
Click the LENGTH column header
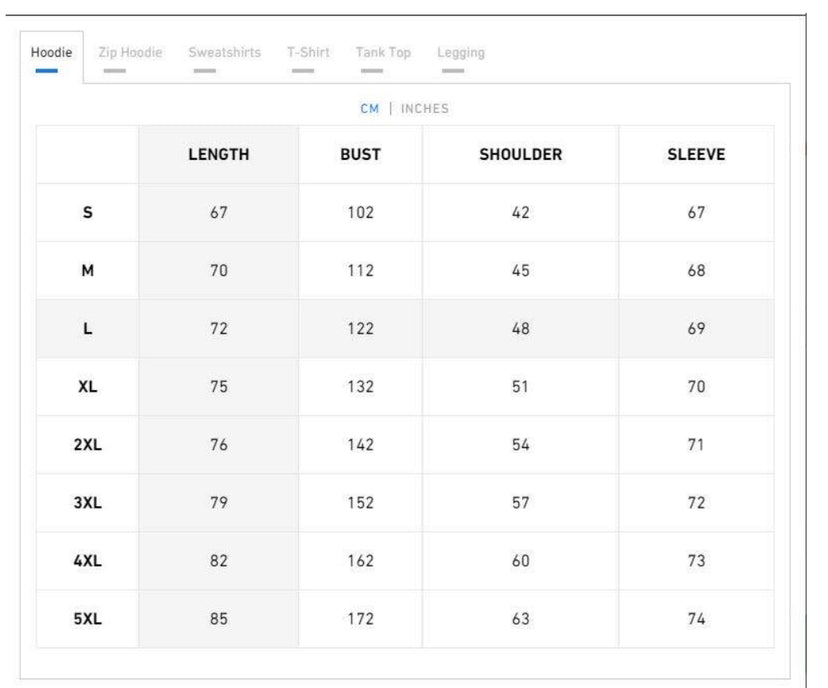click(x=218, y=155)
